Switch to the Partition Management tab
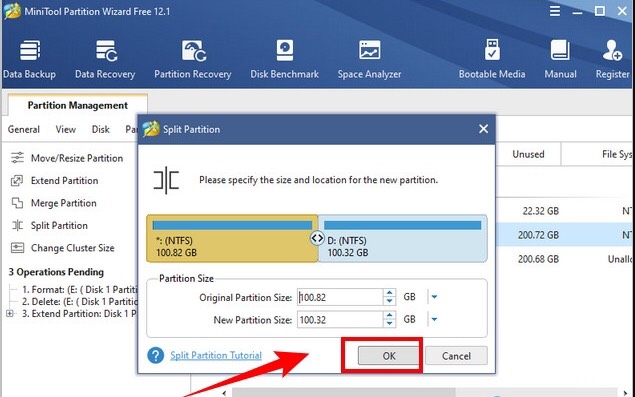This screenshot has width=635, height=397. coord(78,105)
